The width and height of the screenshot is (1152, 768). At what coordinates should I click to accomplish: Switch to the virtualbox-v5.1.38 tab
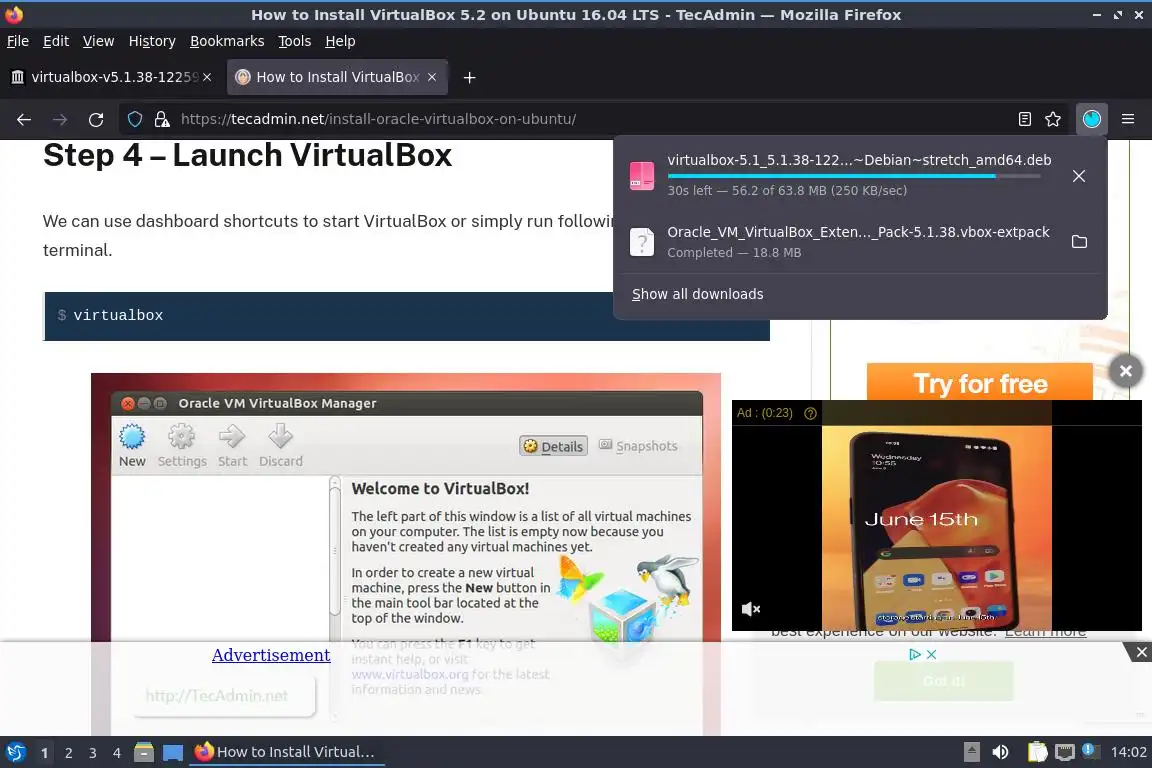click(112, 77)
